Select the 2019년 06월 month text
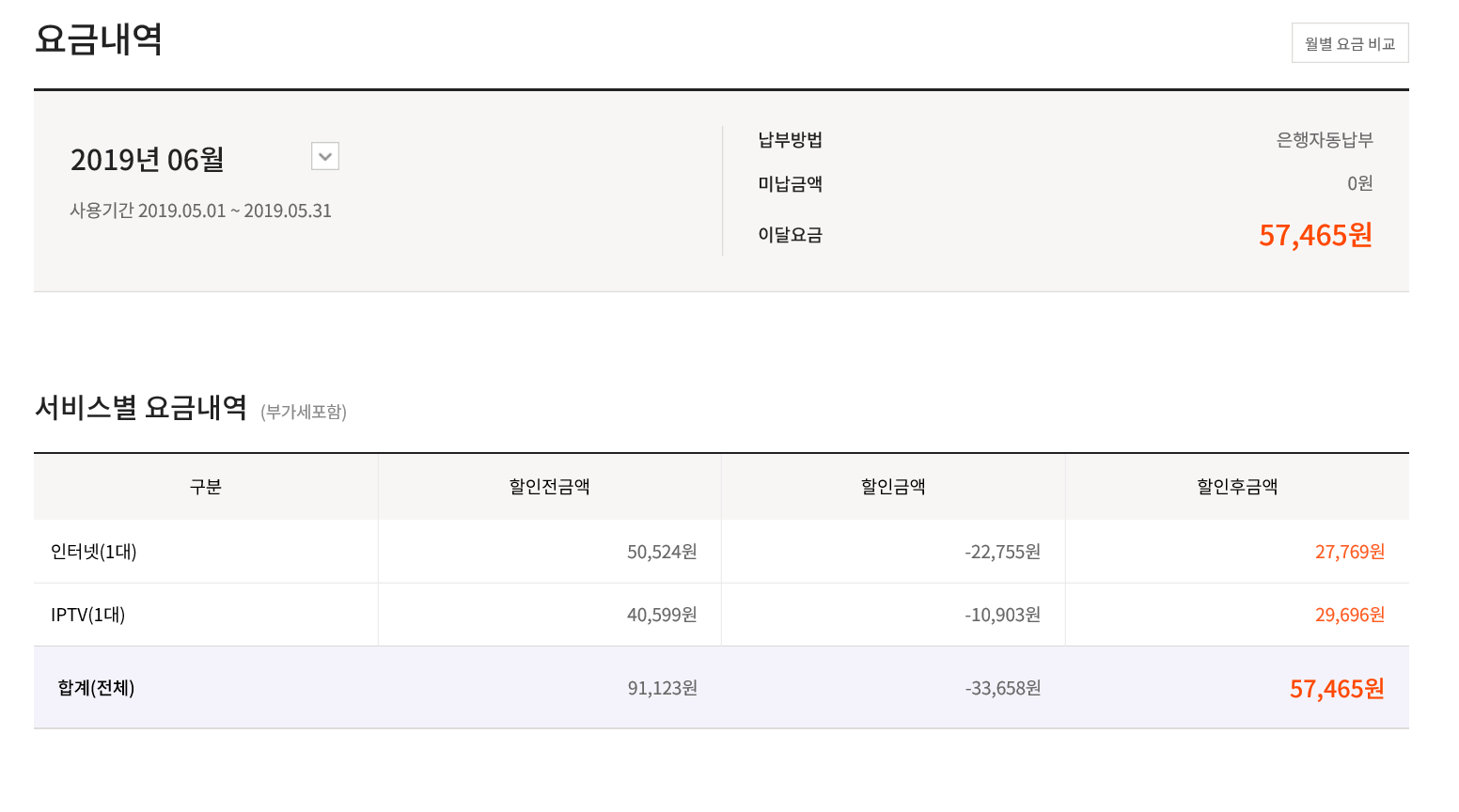The image size is (1459, 812). pyautogui.click(x=148, y=160)
